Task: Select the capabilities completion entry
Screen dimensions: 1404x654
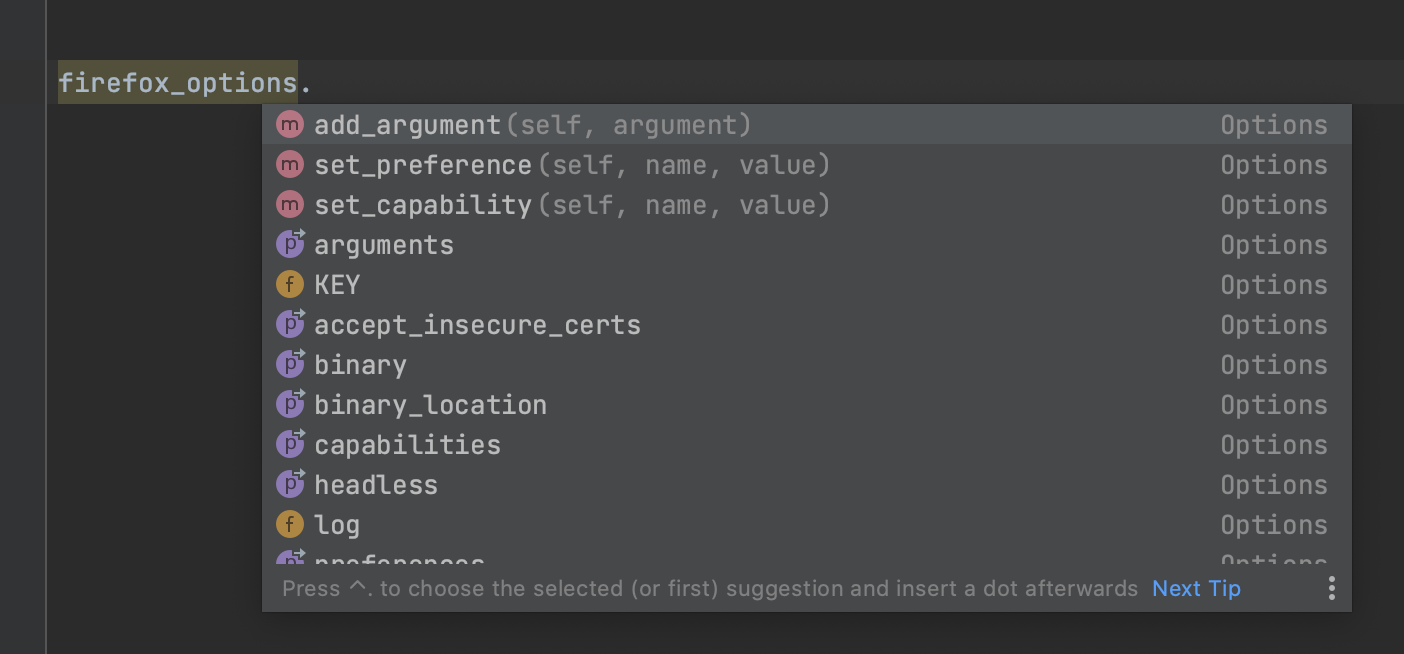Action: 407,445
